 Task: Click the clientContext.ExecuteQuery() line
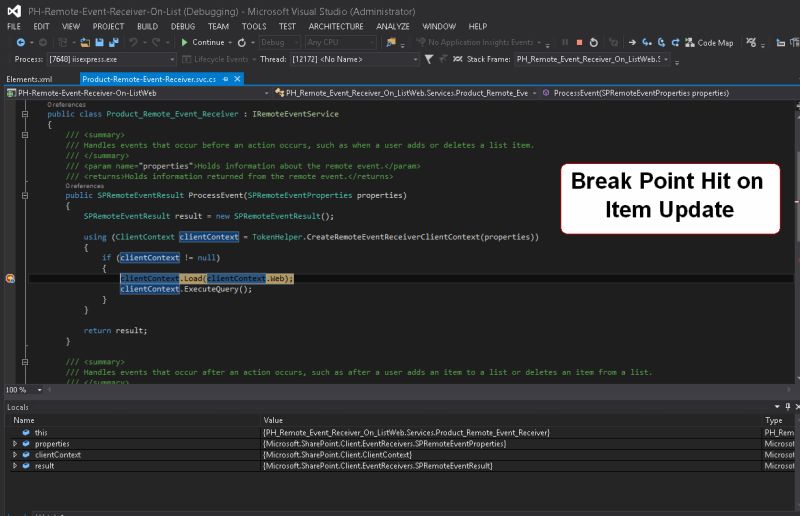(186, 289)
